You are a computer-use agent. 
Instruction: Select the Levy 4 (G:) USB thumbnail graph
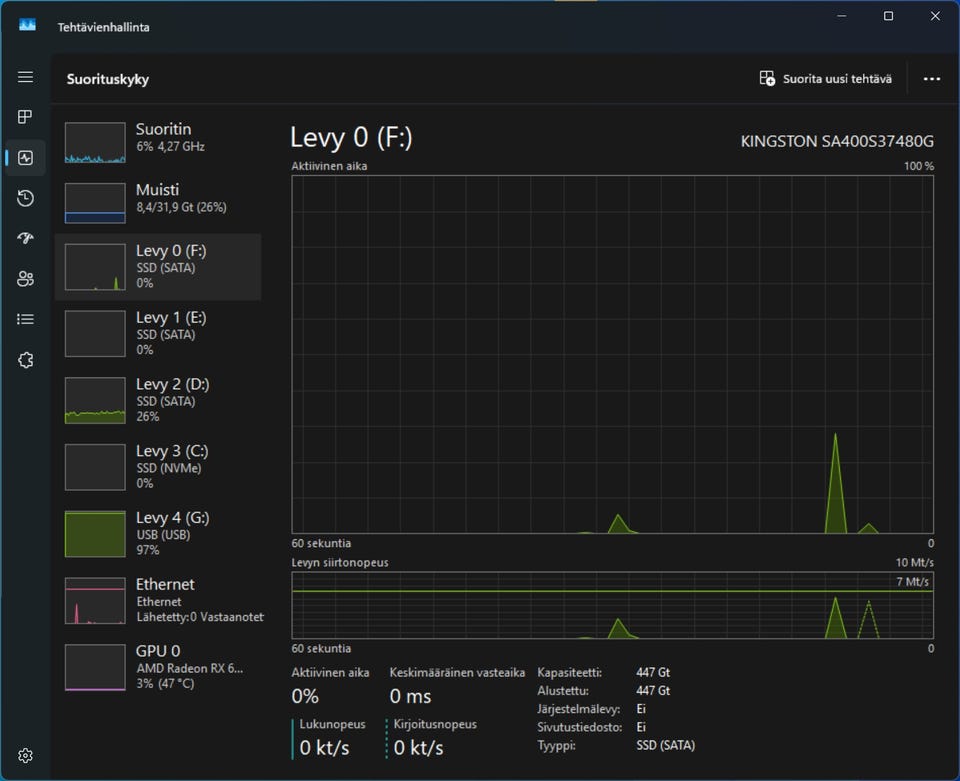(x=95, y=534)
